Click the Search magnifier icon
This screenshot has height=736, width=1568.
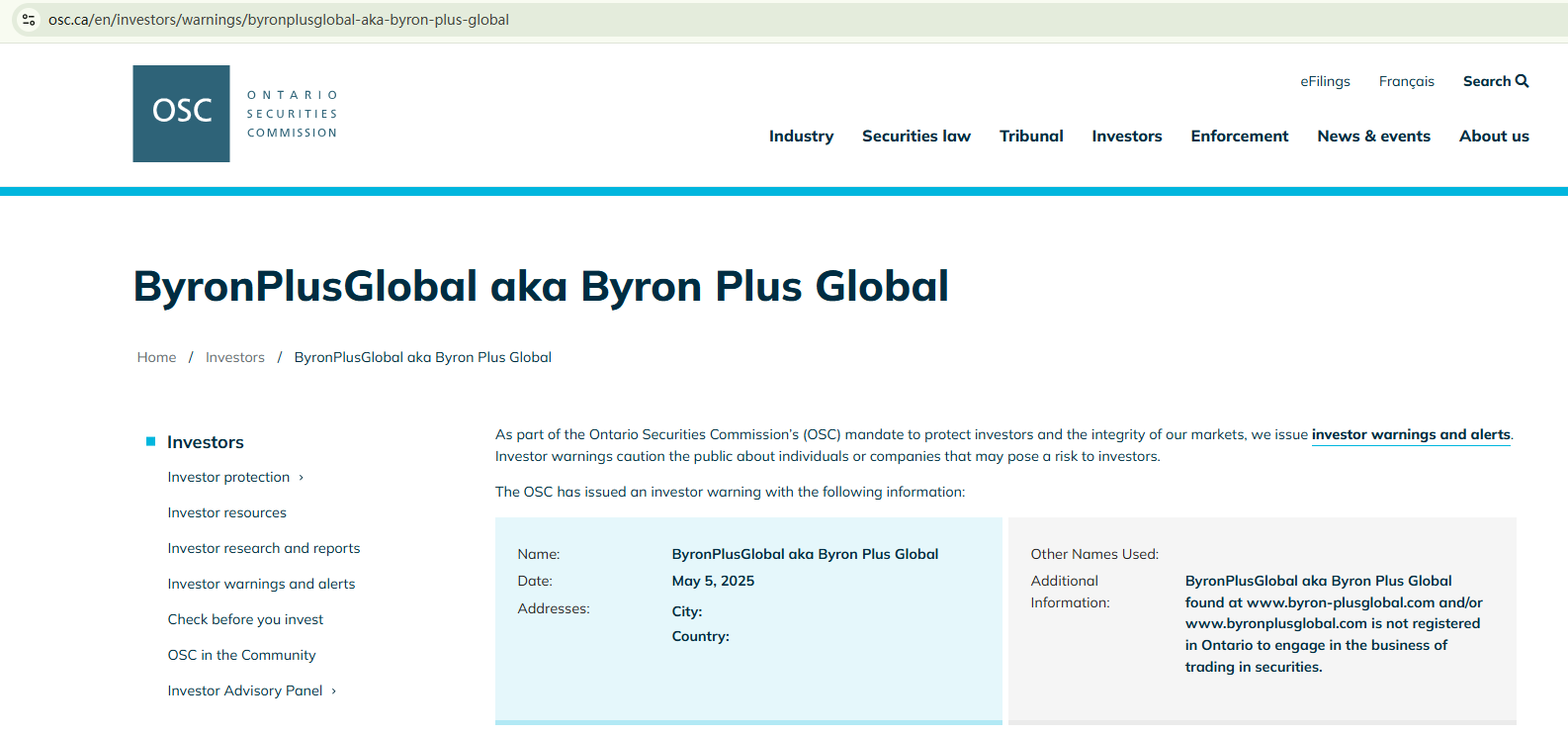(1522, 81)
